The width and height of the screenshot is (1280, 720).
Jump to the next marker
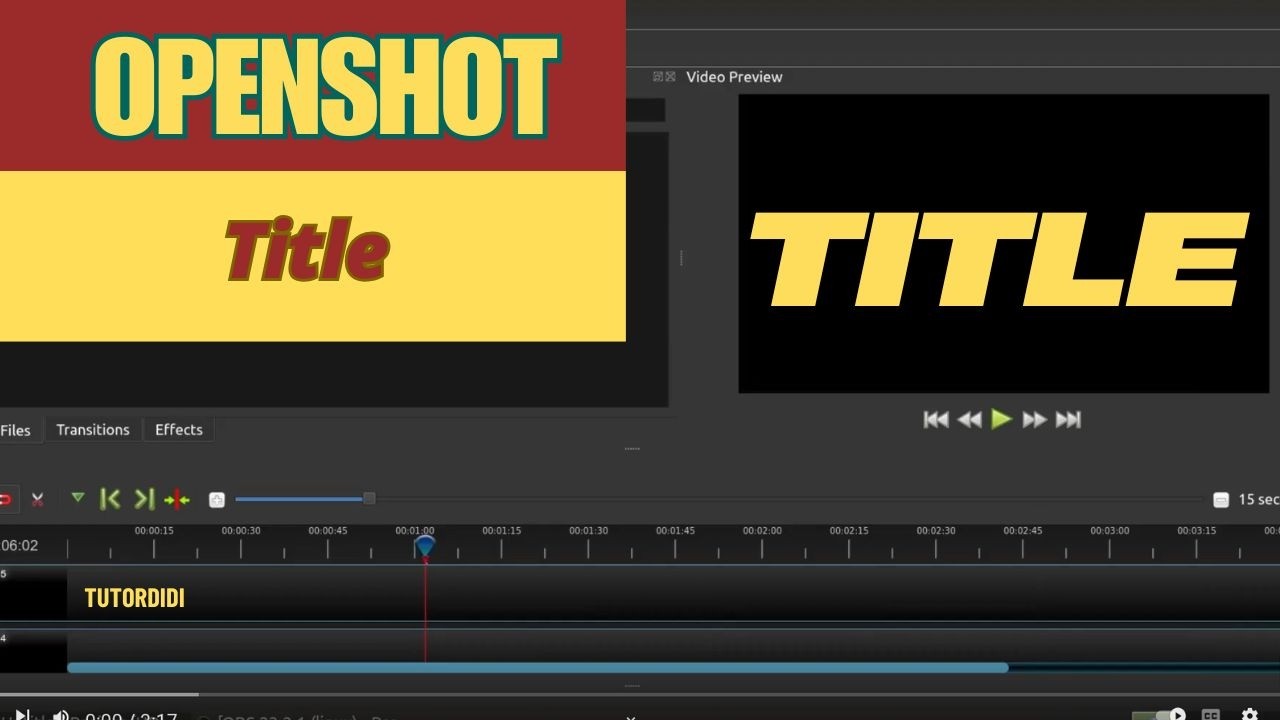144,498
